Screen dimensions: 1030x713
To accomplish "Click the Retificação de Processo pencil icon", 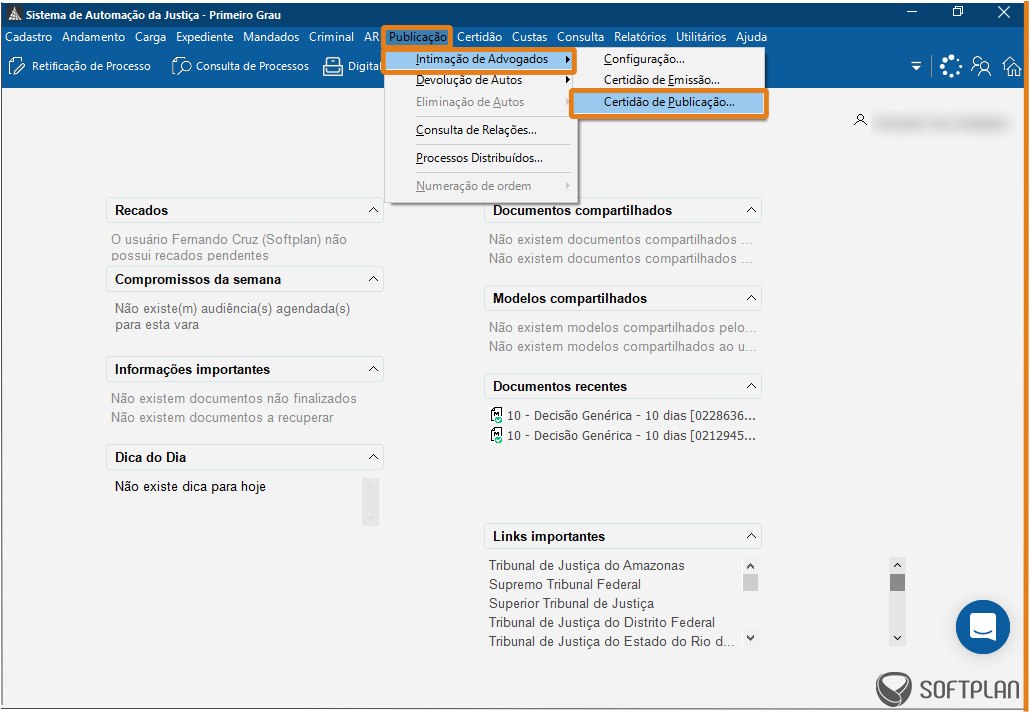I will coord(16,66).
